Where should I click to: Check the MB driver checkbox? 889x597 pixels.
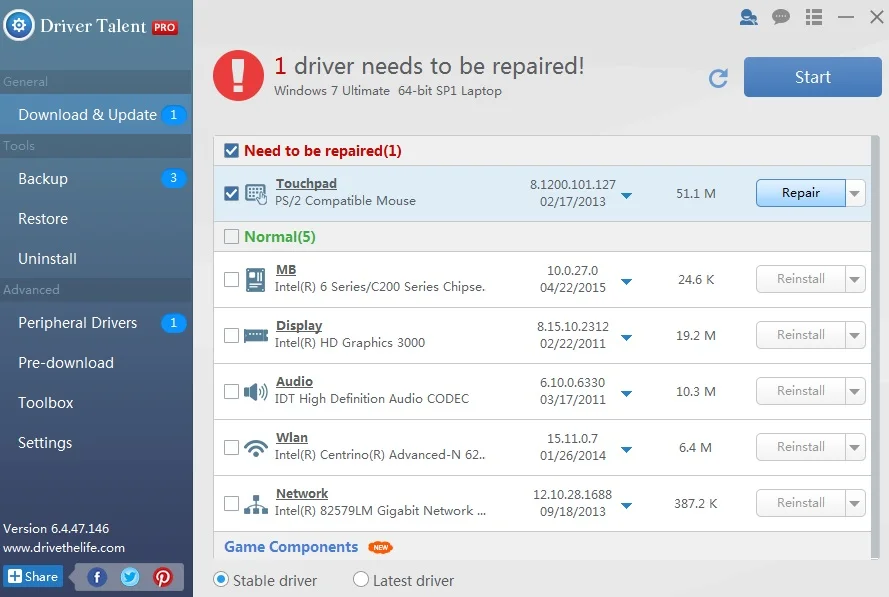(x=231, y=280)
